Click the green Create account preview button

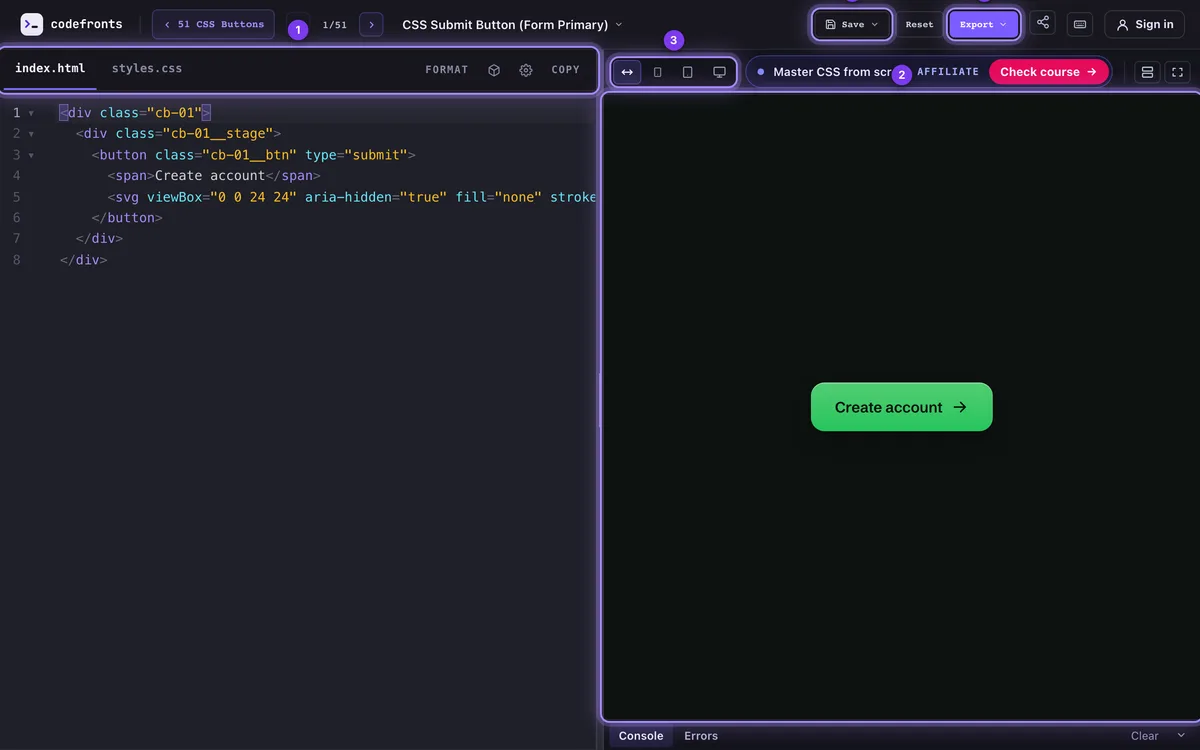pos(902,407)
